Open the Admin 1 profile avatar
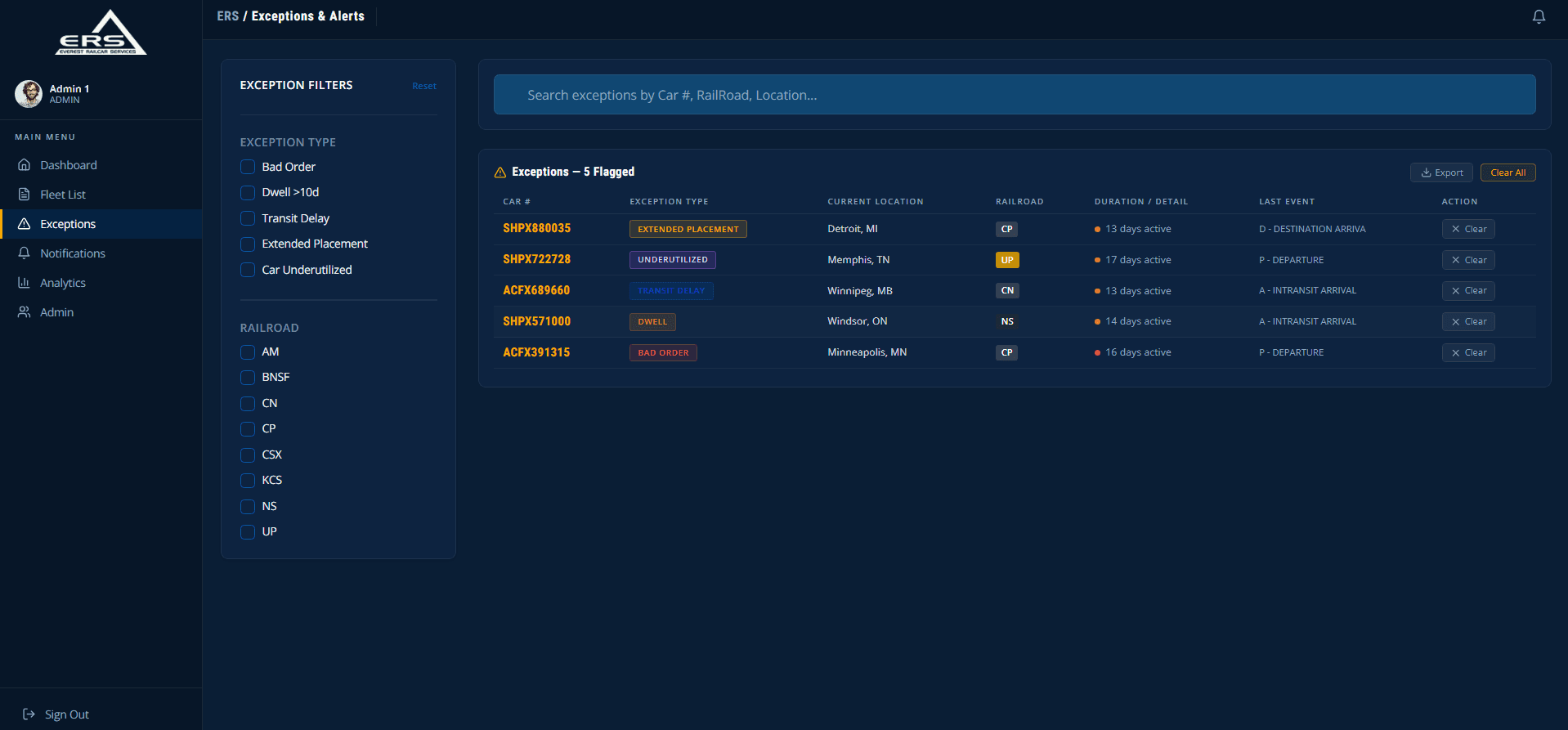Viewport: 1568px width, 730px height. point(29,94)
